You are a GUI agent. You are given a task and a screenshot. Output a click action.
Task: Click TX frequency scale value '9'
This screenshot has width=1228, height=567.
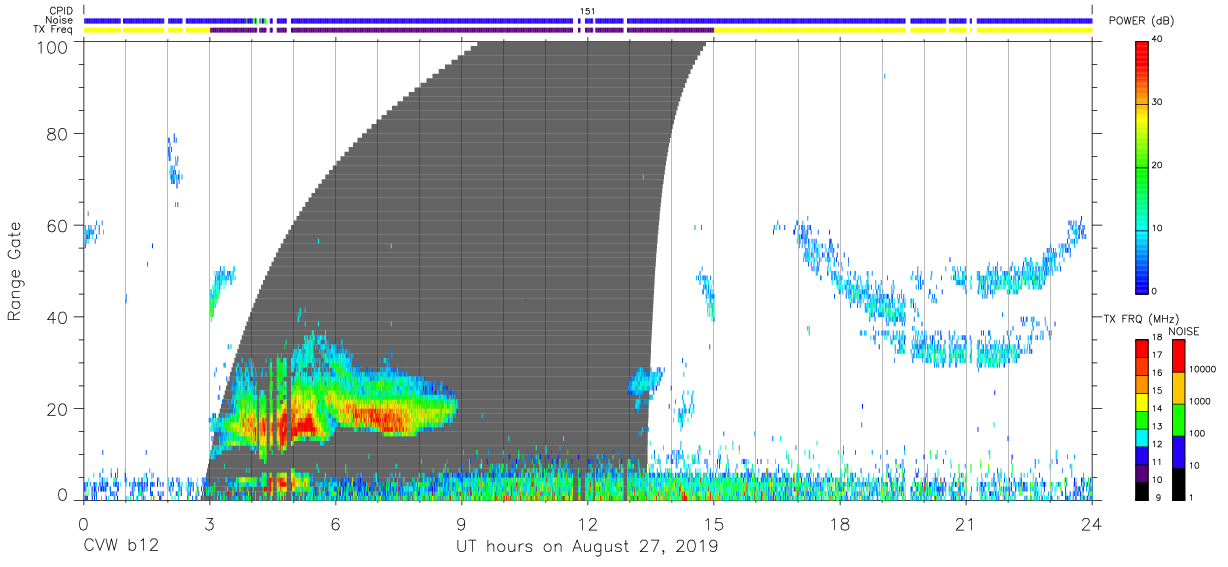(1158, 497)
